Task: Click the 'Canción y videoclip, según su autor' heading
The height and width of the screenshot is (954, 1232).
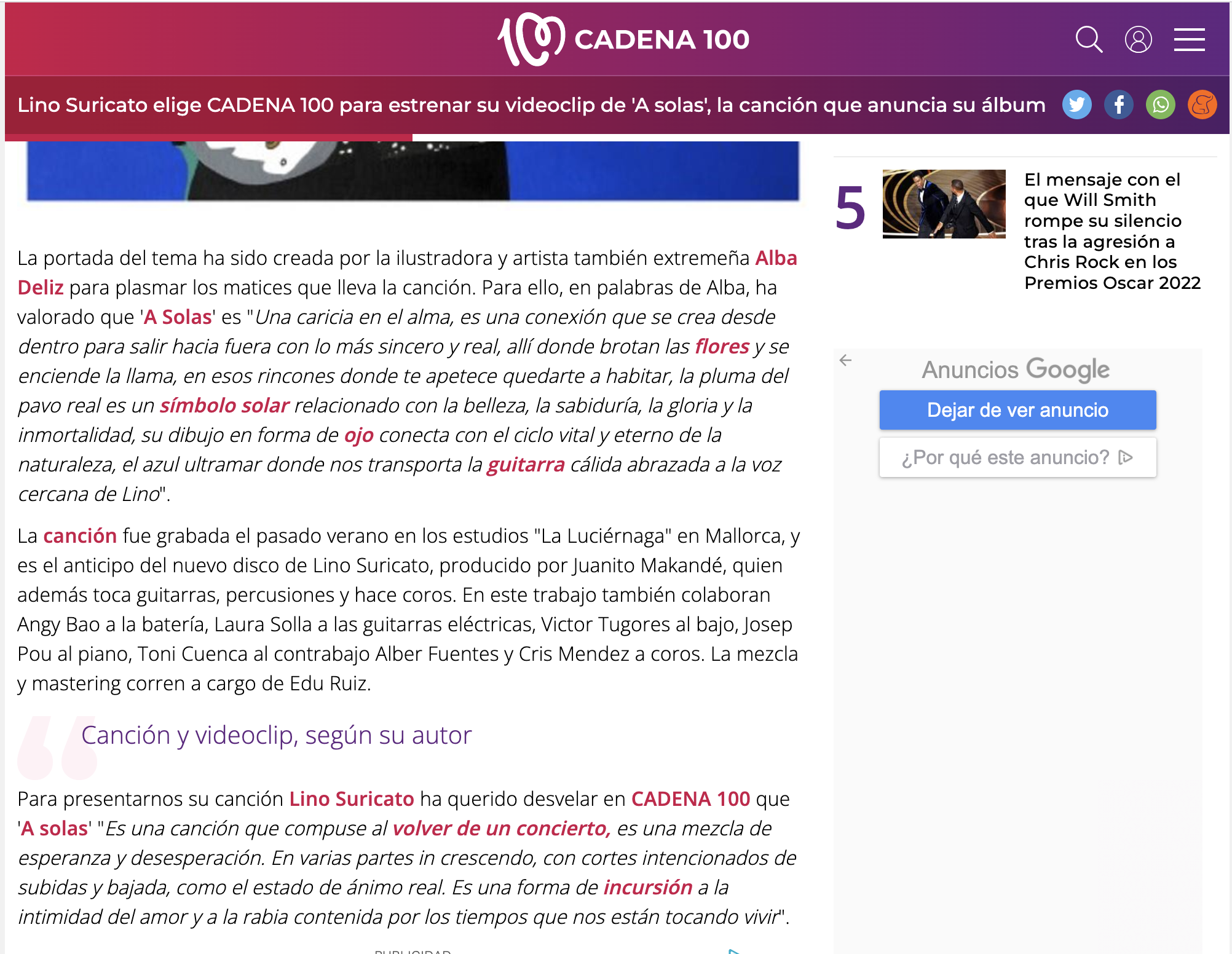Action: tap(277, 735)
